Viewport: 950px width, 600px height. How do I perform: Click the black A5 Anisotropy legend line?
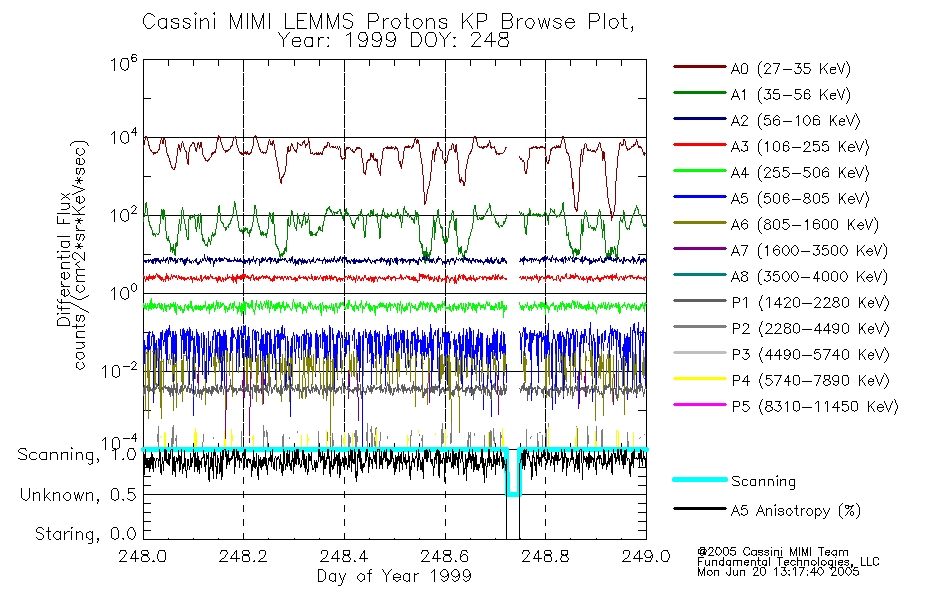699,508
